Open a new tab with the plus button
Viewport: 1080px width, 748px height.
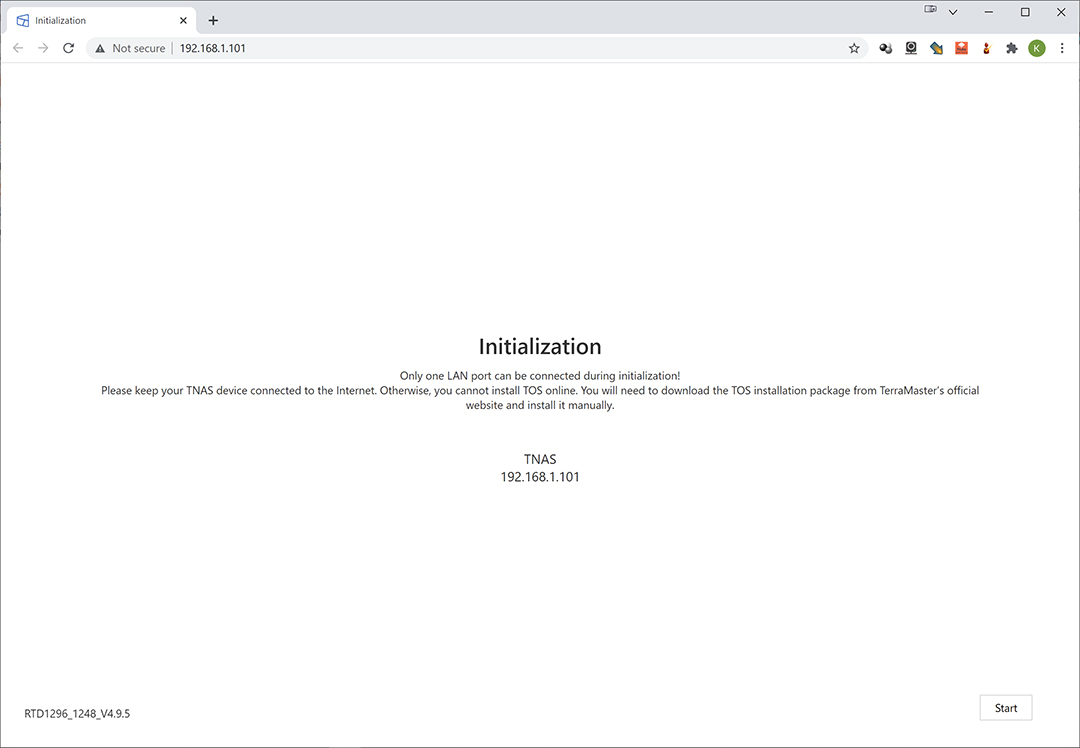[x=213, y=21]
